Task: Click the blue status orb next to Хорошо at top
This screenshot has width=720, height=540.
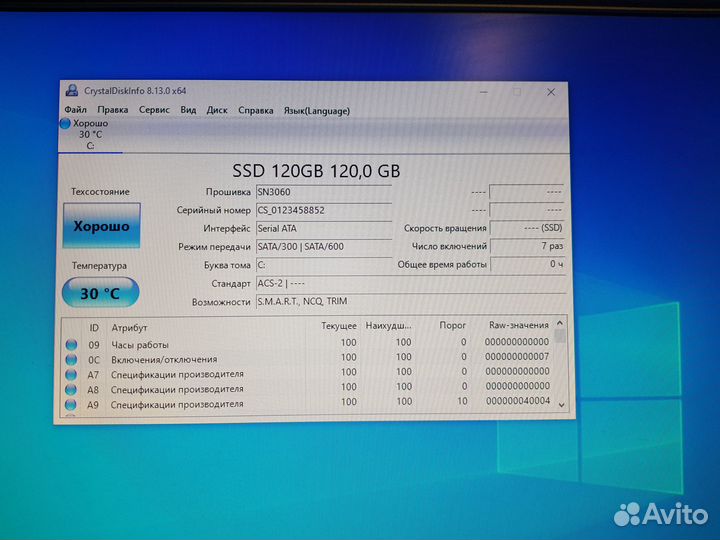Action: (65, 123)
